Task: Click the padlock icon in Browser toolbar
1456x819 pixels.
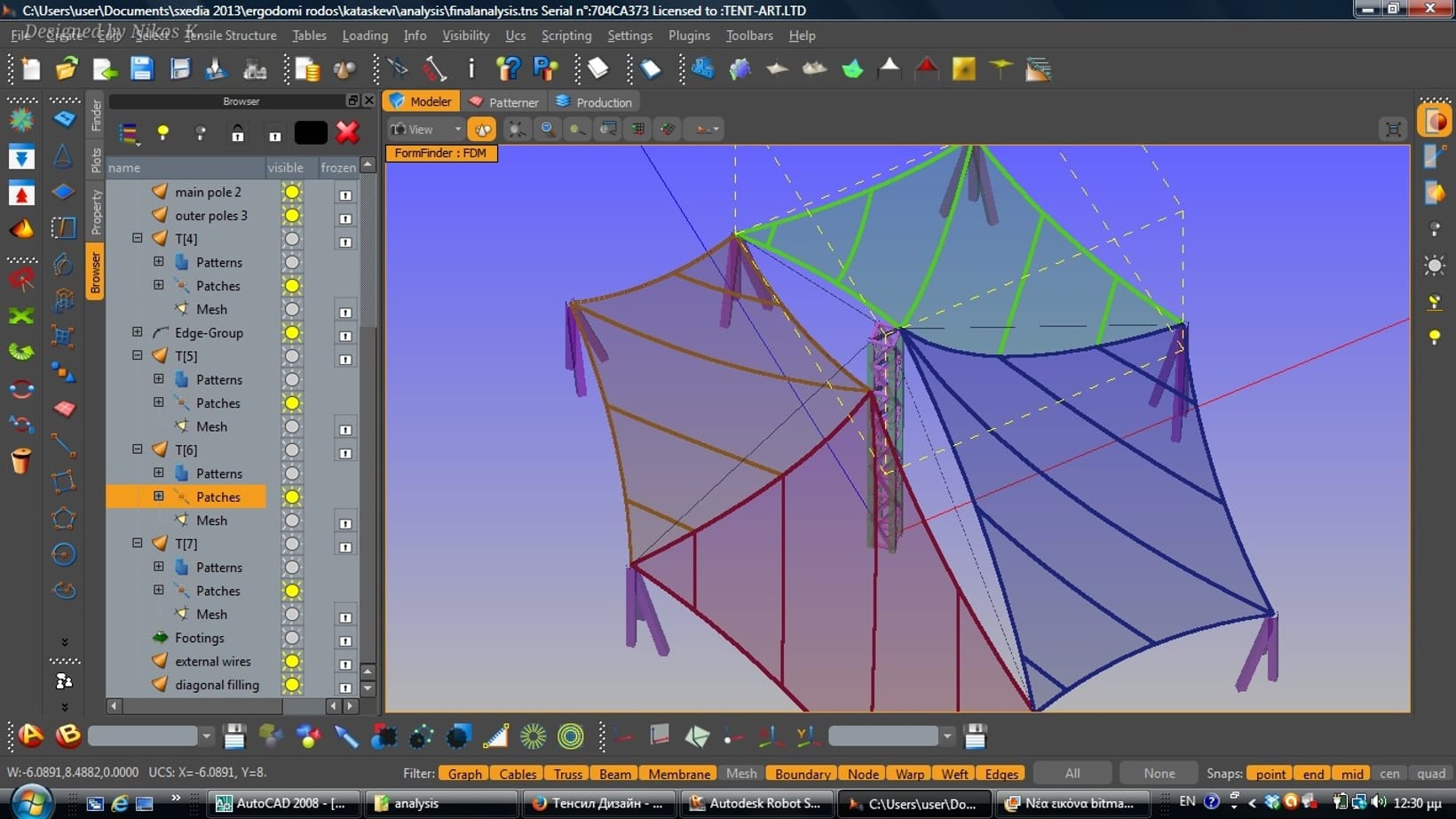Action: point(237,133)
